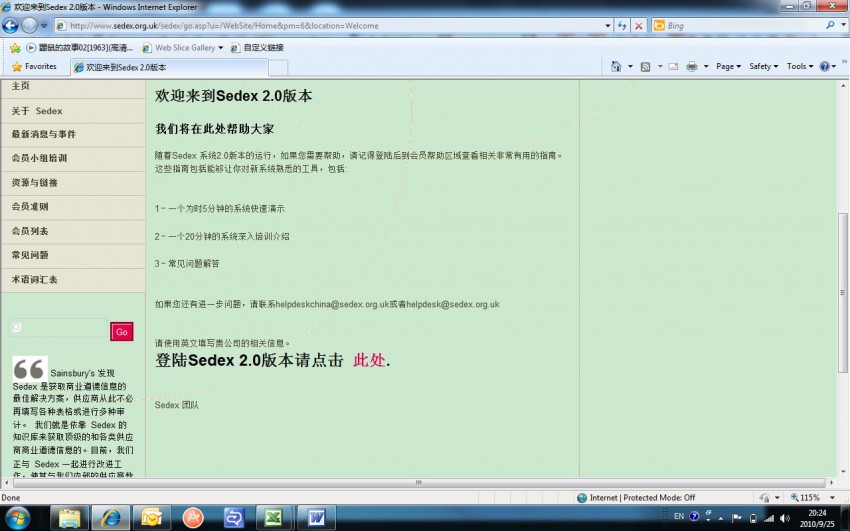
Task: Click the EN language indicator
Action: pyautogui.click(x=679, y=516)
